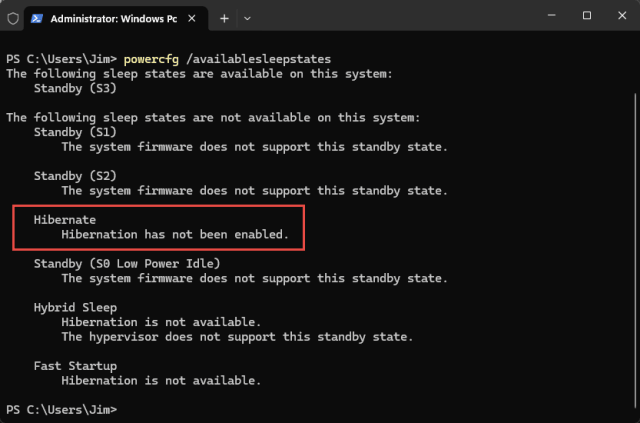Image resolution: width=640 pixels, height=423 pixels.
Task: Close the terminal window
Action: tap(622, 16)
